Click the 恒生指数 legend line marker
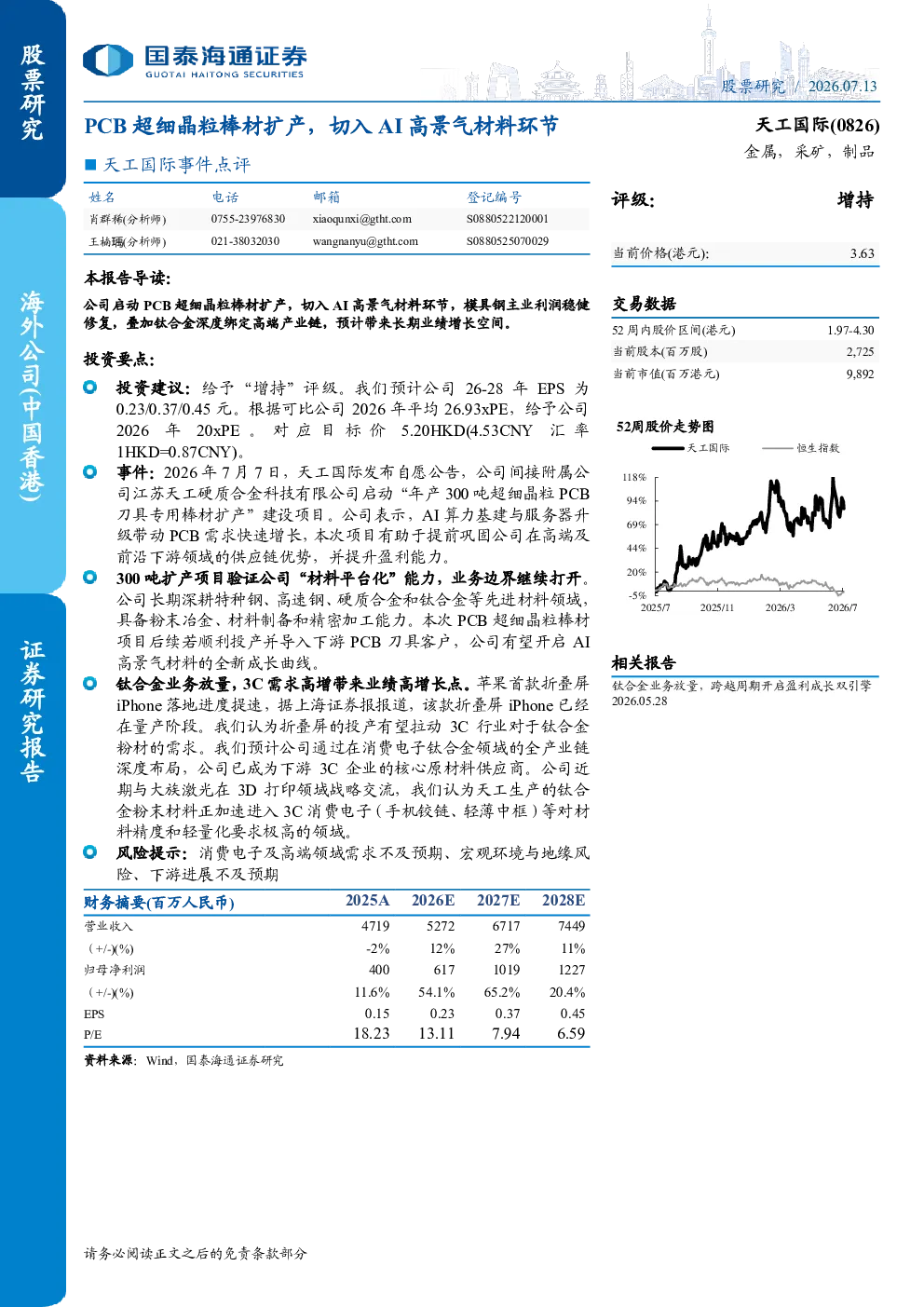This screenshot has width=924, height=1307. click(777, 448)
